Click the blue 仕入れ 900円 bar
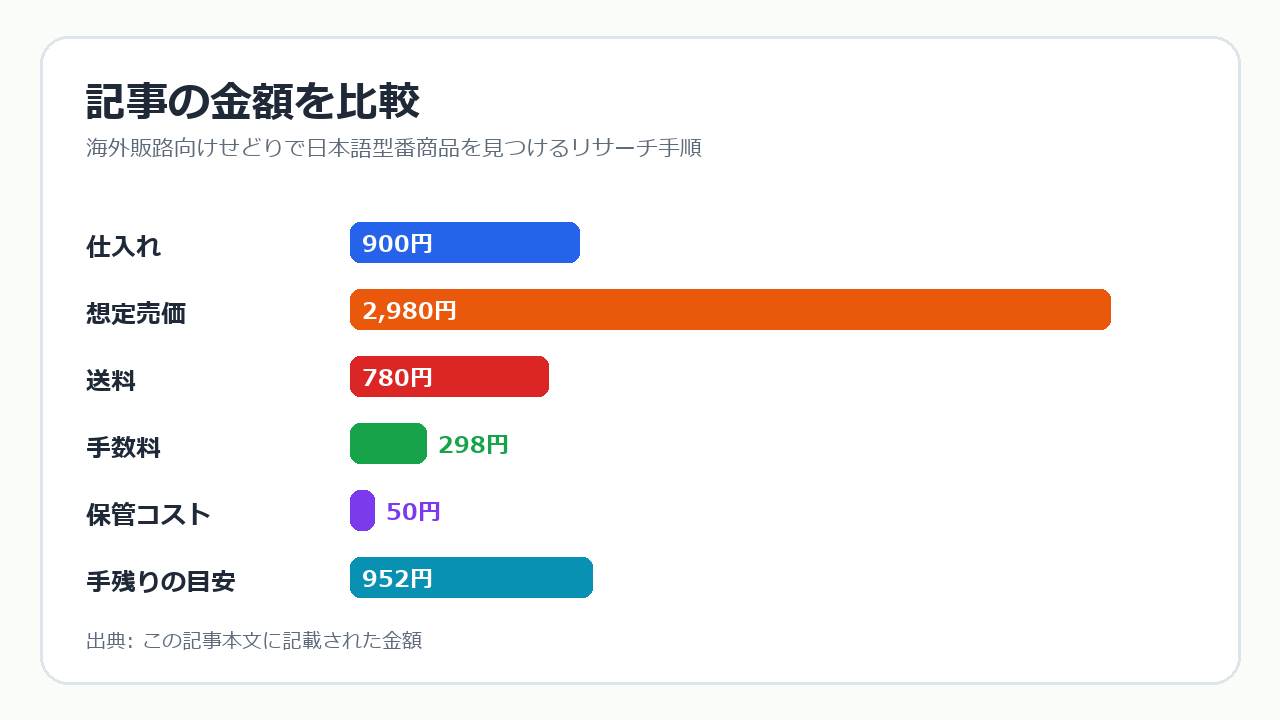 [x=465, y=243]
